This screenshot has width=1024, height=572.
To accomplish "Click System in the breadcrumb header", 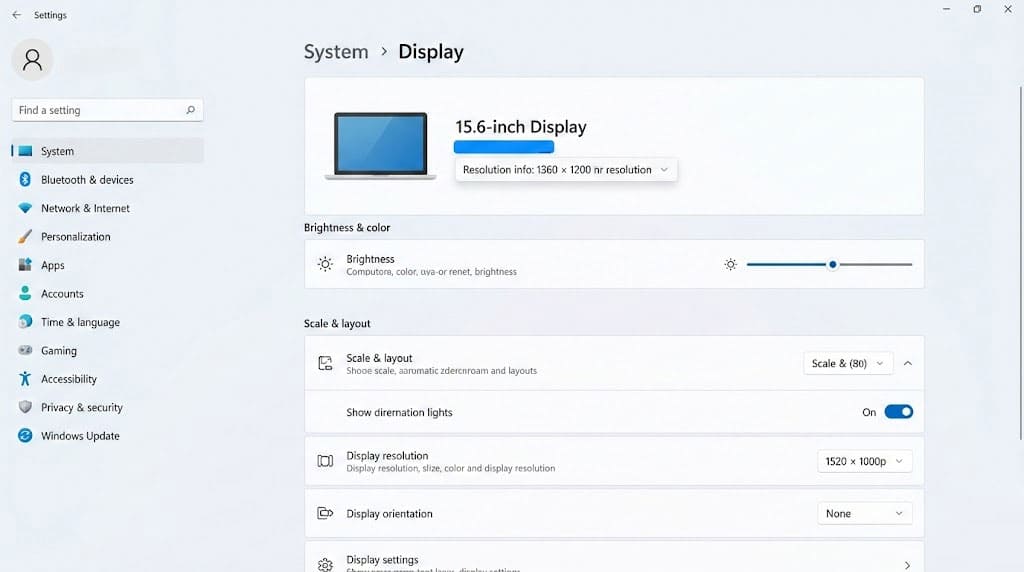I will pyautogui.click(x=336, y=52).
